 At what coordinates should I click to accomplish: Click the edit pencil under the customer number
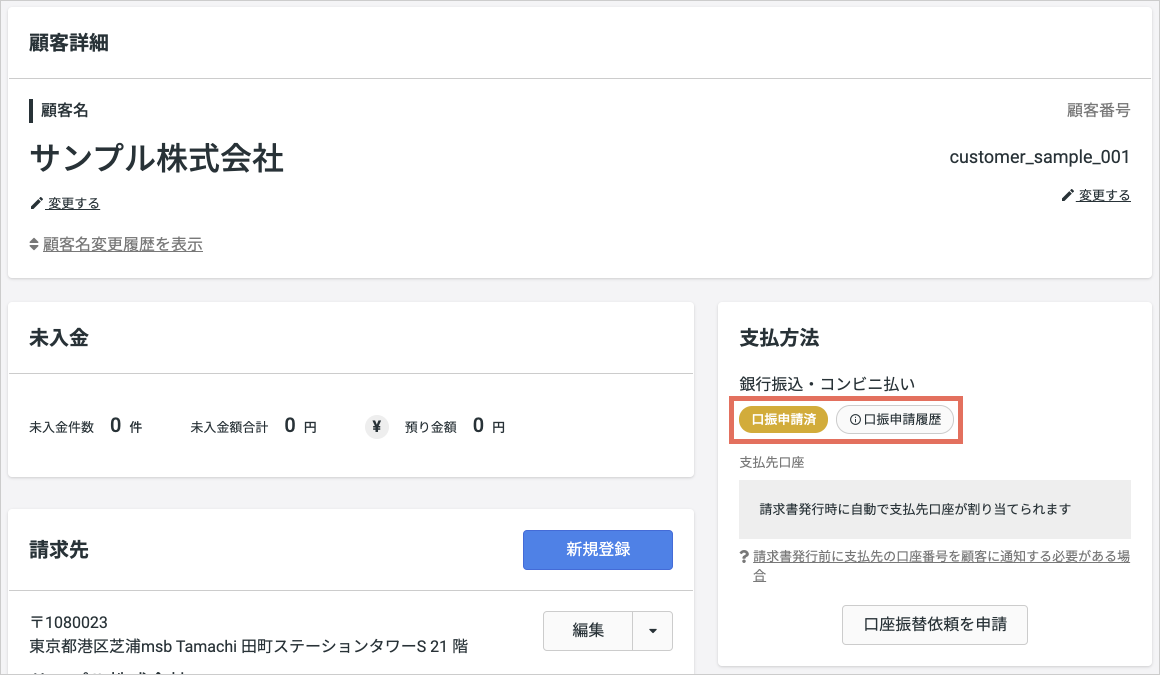1067,196
